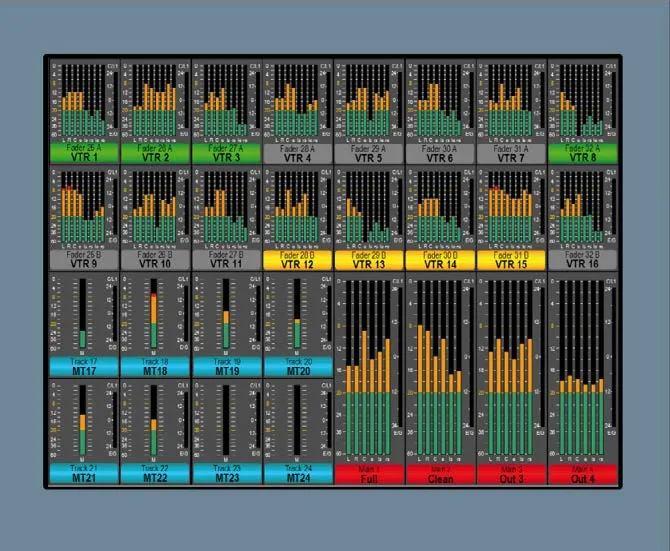
Task: Select the green VTR 3 label strip
Action: [226, 153]
